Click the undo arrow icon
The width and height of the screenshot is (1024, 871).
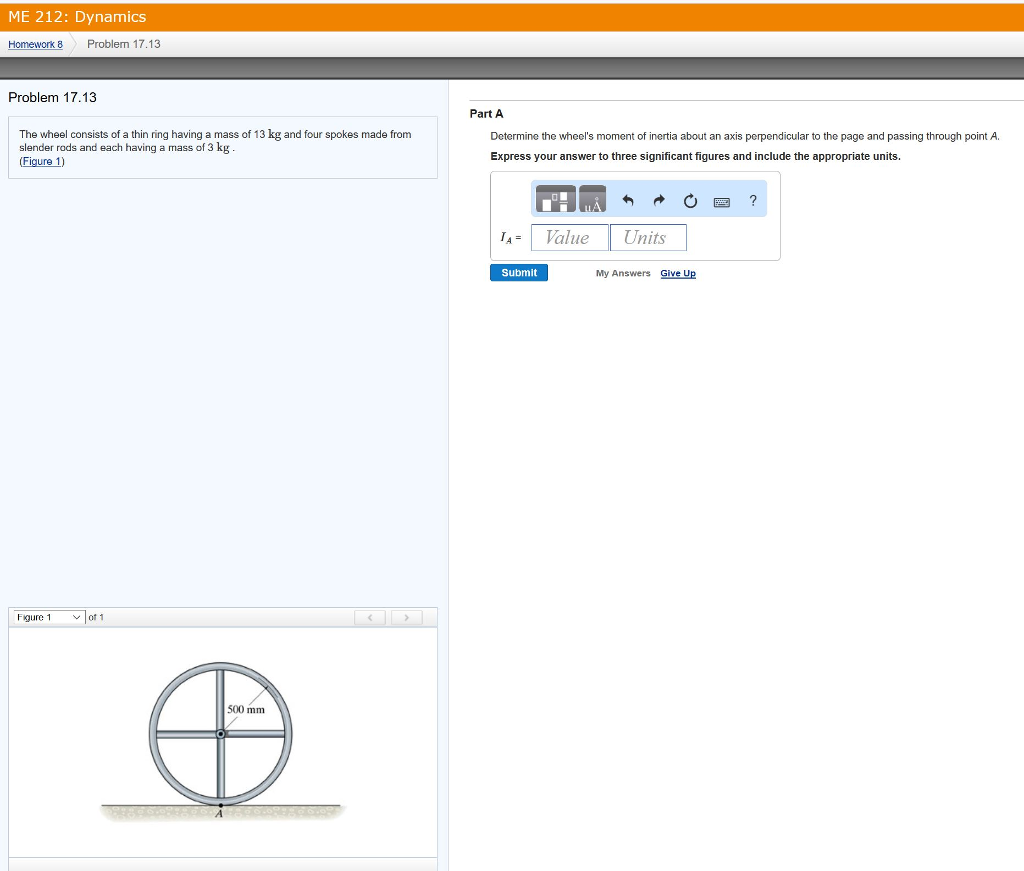pos(628,201)
